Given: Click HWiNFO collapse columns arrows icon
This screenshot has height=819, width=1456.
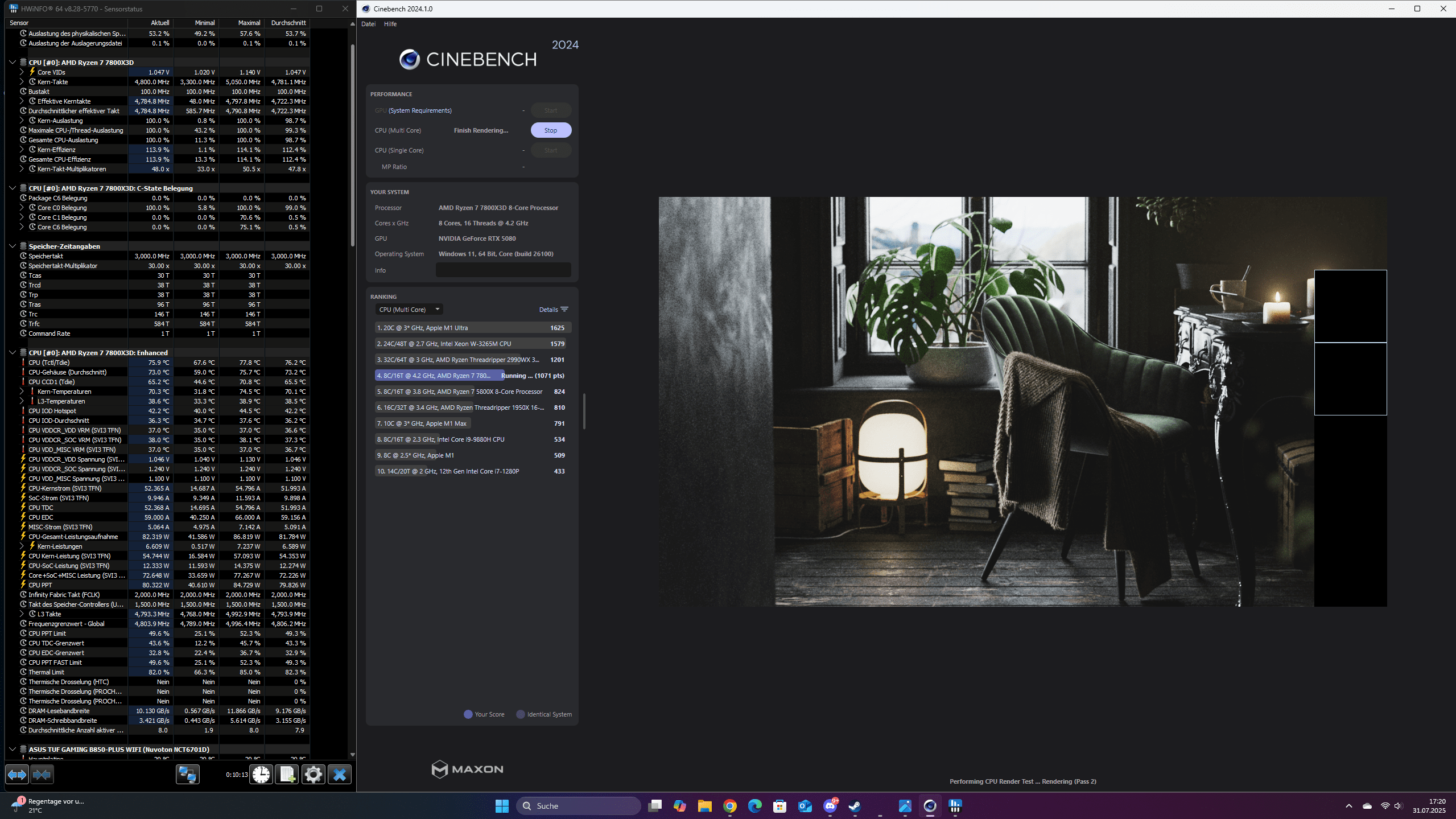Looking at the screenshot, I should click(42, 775).
